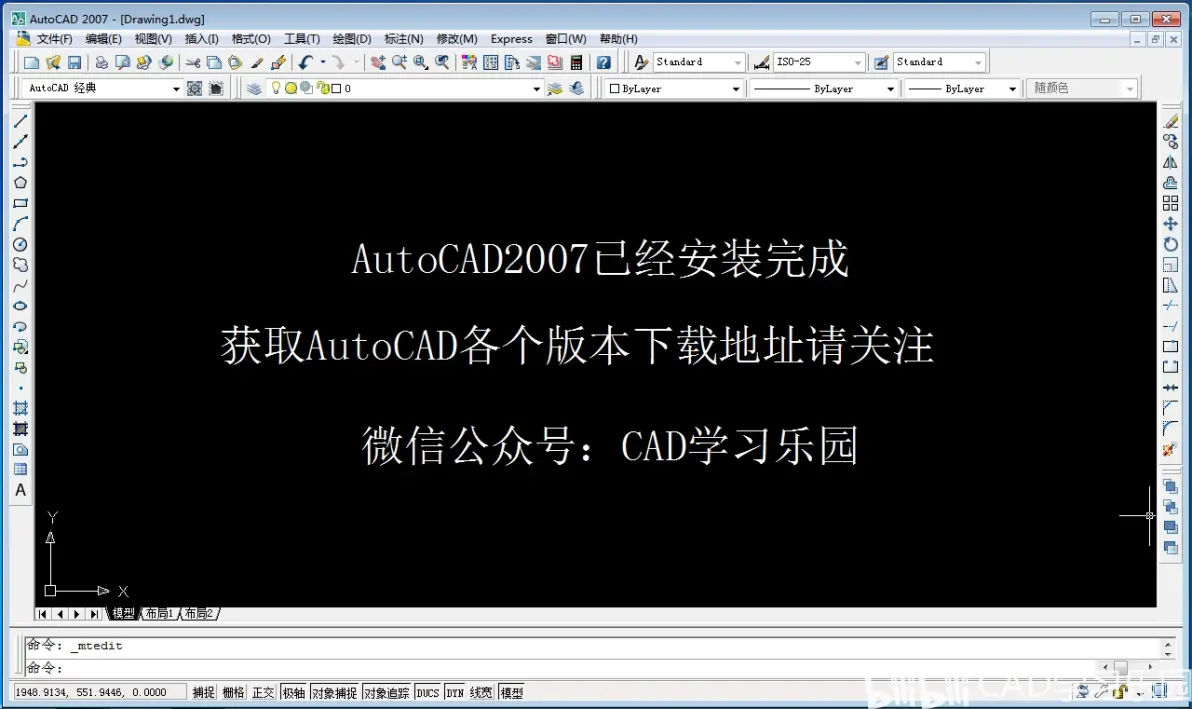Select the Arc drawing tool
1192x709 pixels.
coord(21,223)
